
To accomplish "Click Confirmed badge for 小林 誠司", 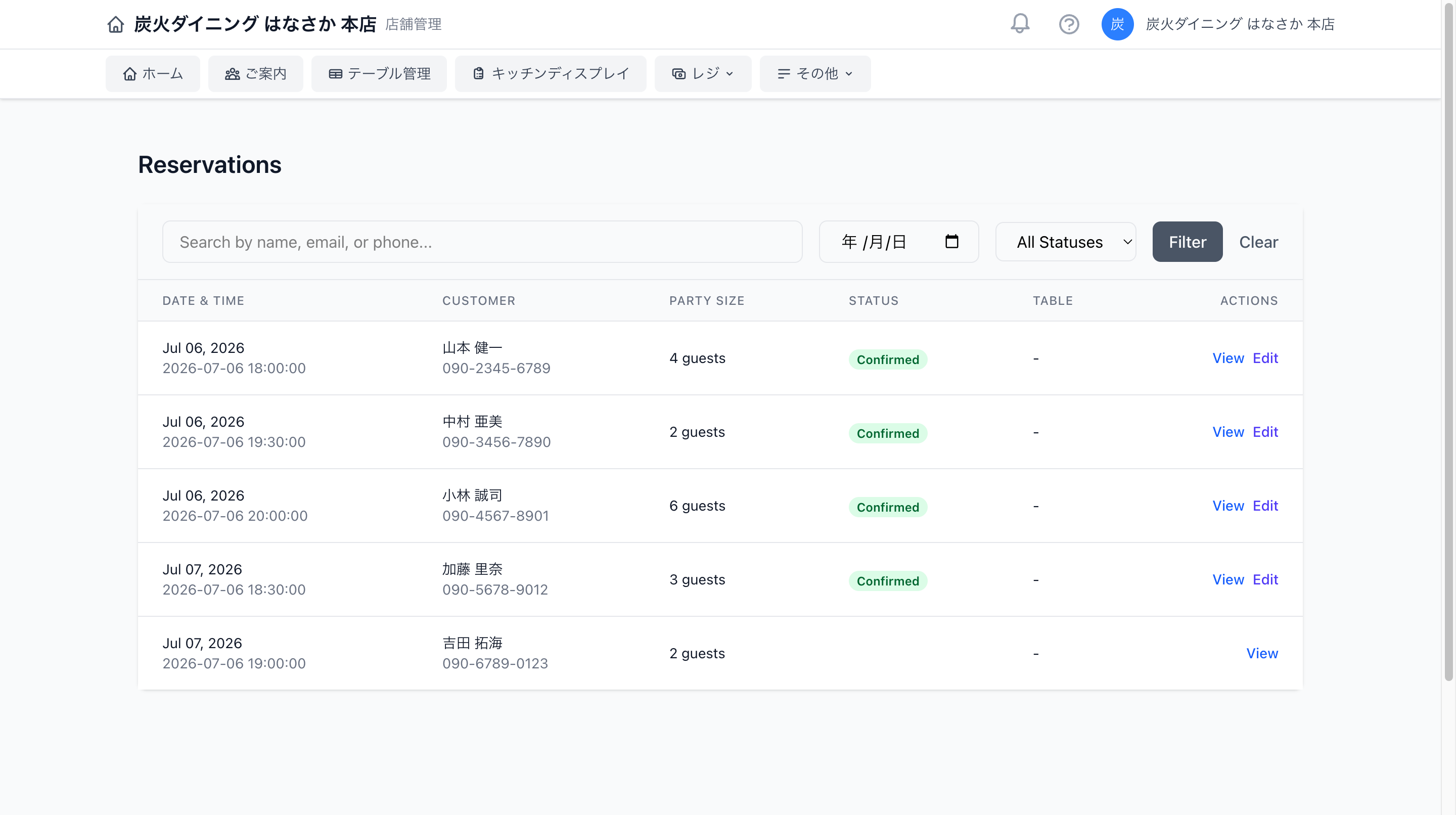I will tap(887, 507).
